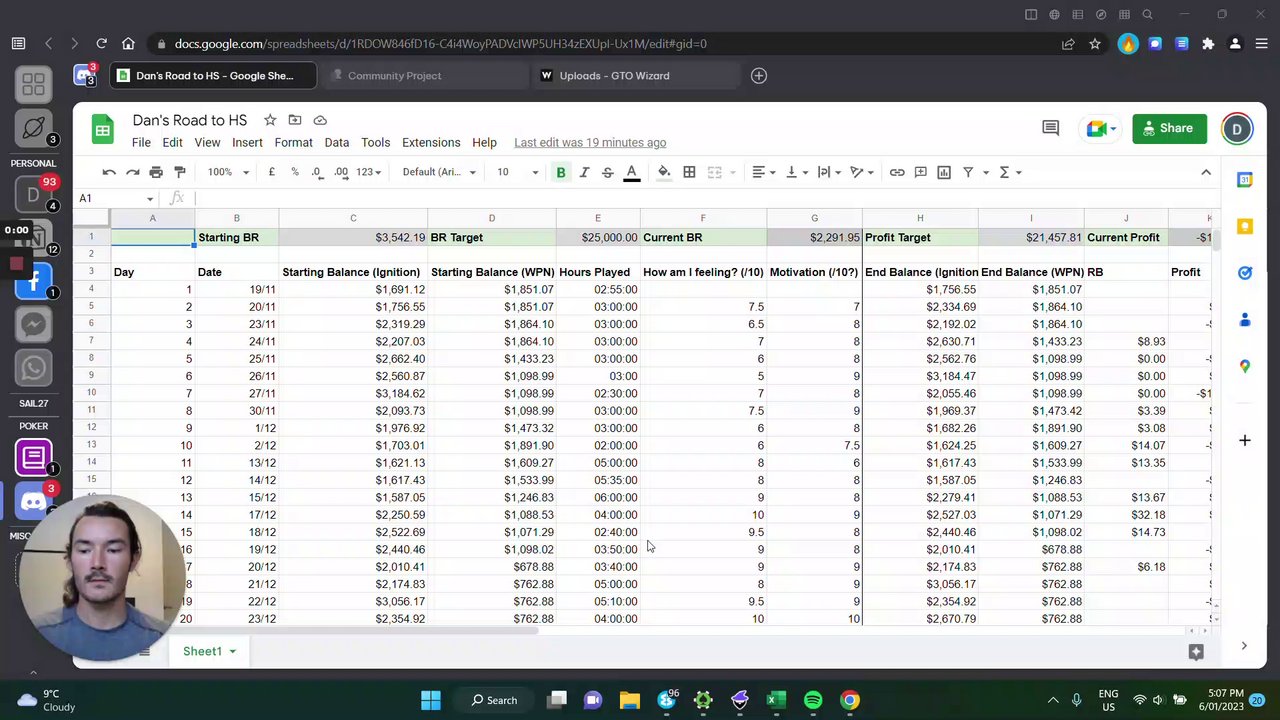Format selection as percent
The image size is (1280, 720).
(295, 172)
